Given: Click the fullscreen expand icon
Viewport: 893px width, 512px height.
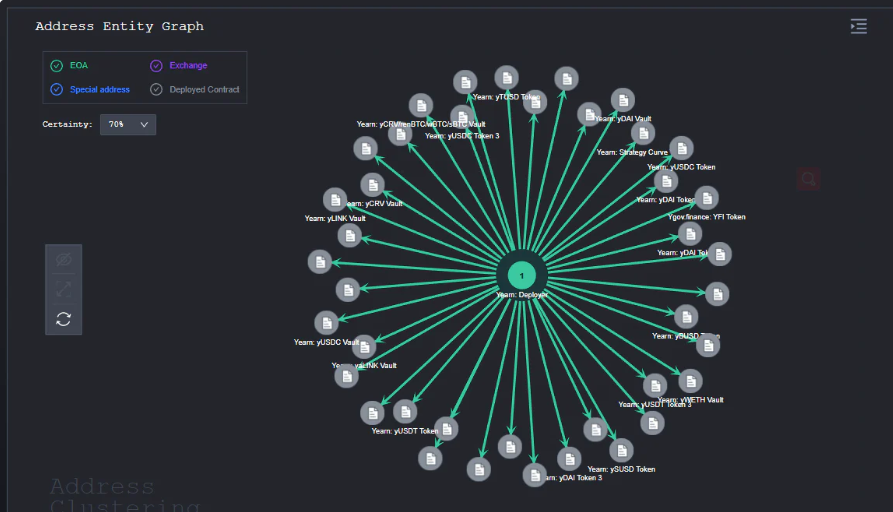Looking at the screenshot, I should (63, 289).
